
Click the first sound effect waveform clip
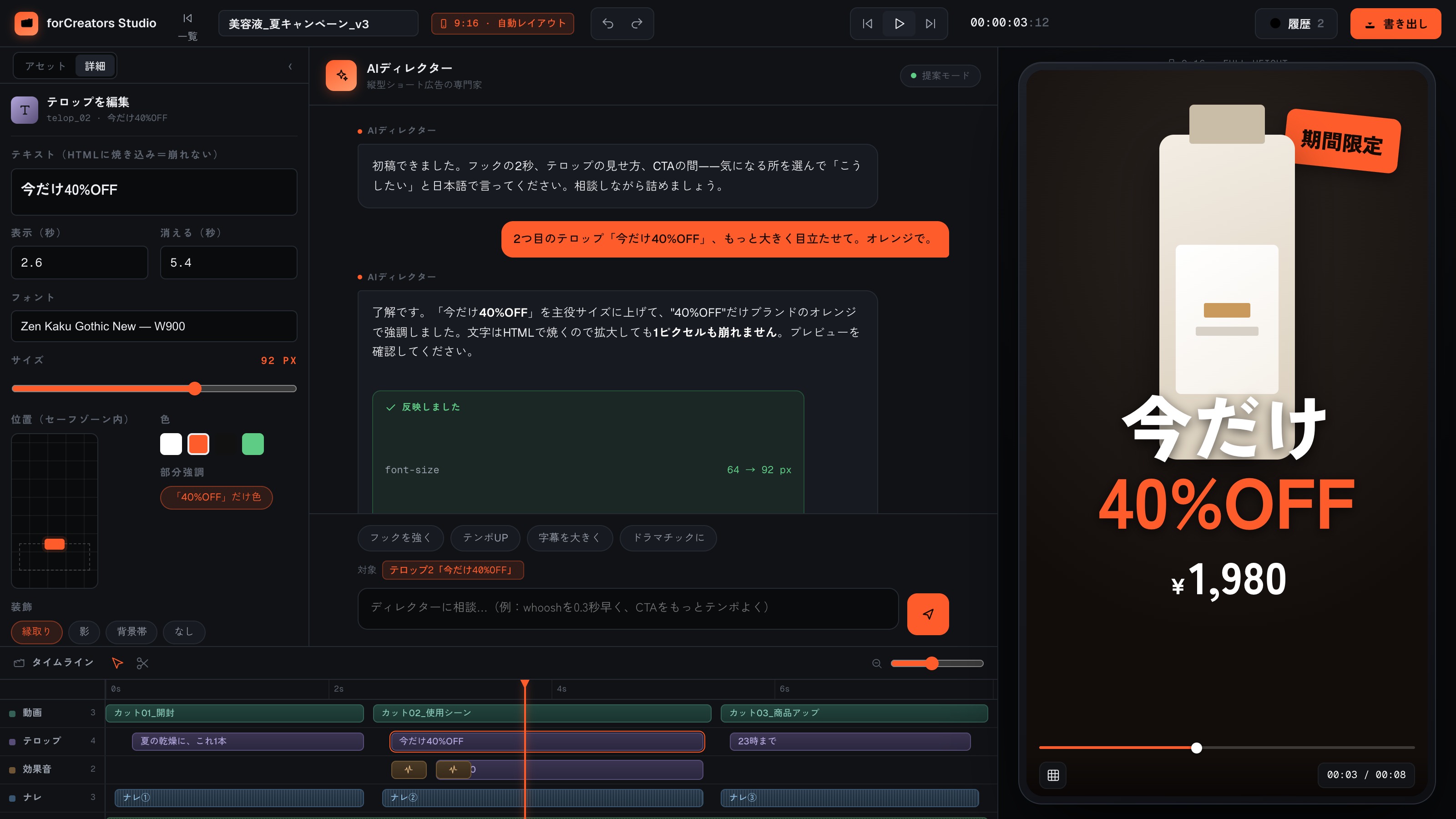(409, 769)
